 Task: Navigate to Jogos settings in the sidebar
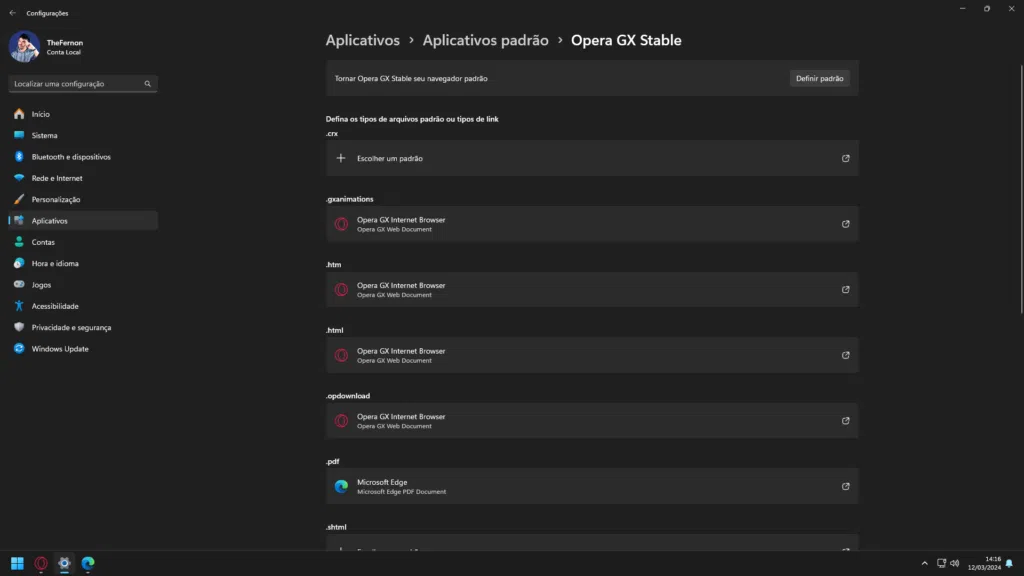(x=42, y=284)
